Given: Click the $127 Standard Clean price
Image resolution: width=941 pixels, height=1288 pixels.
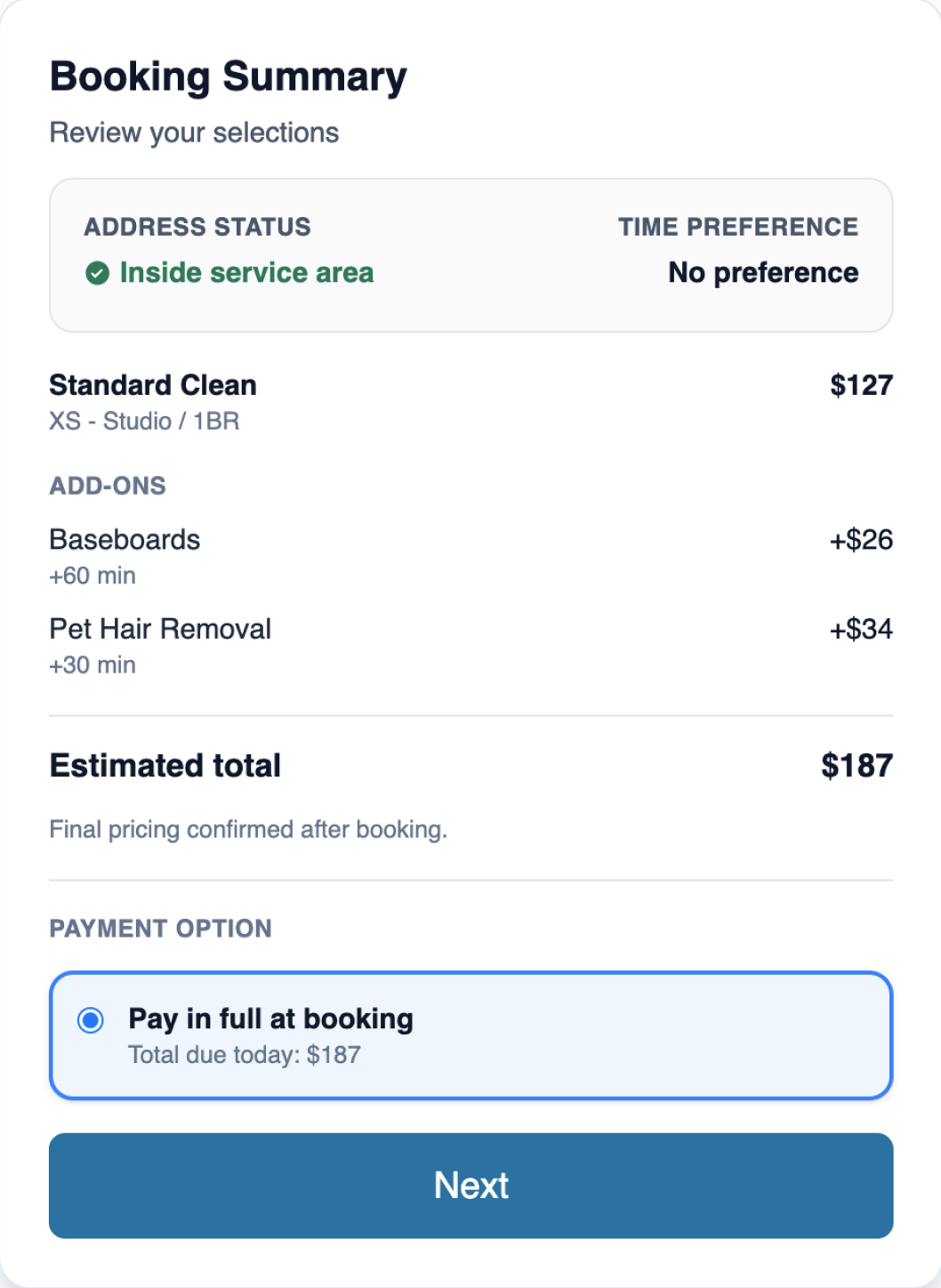Looking at the screenshot, I should (861, 385).
